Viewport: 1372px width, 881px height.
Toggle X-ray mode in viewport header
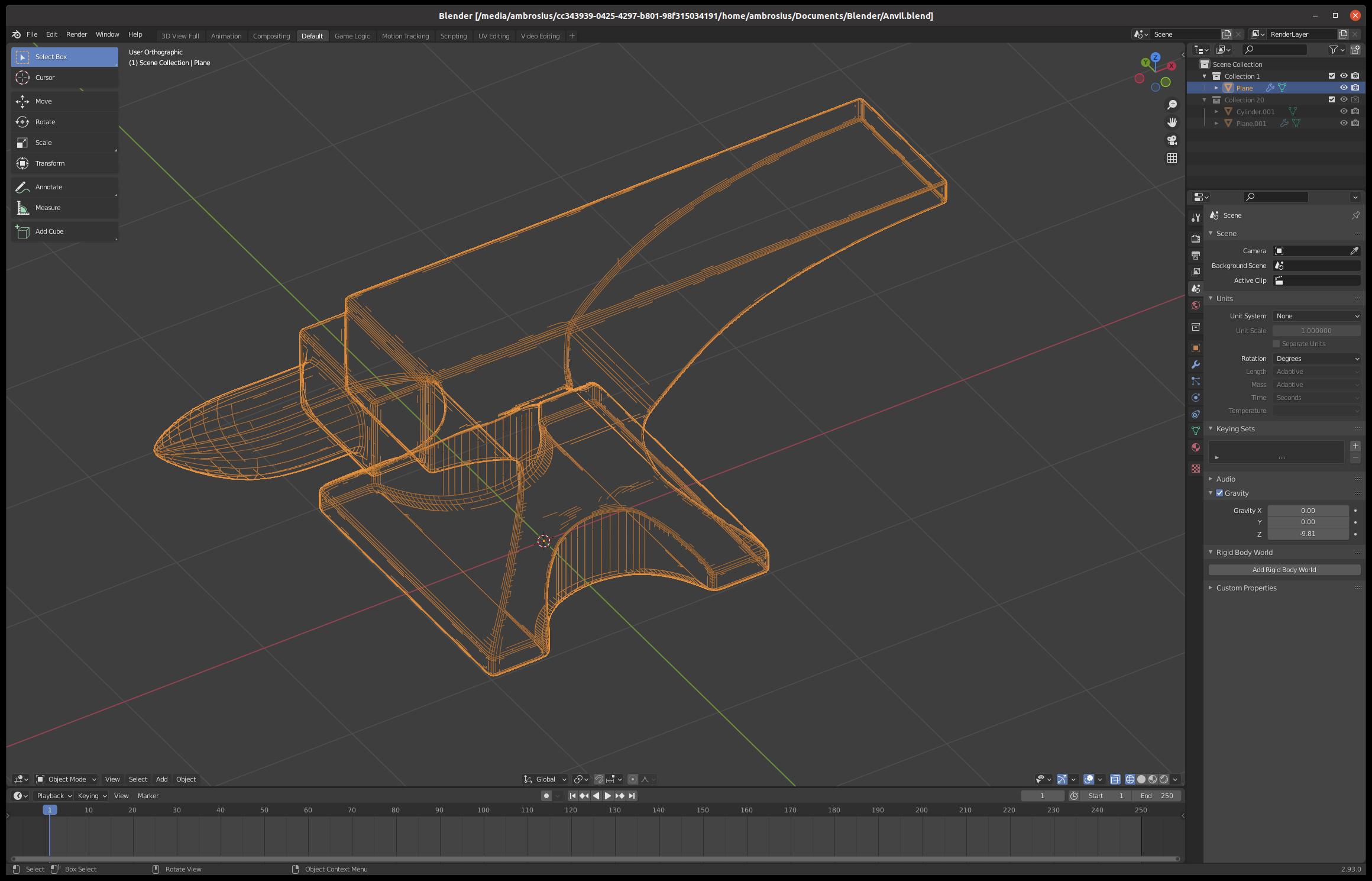[1115, 779]
